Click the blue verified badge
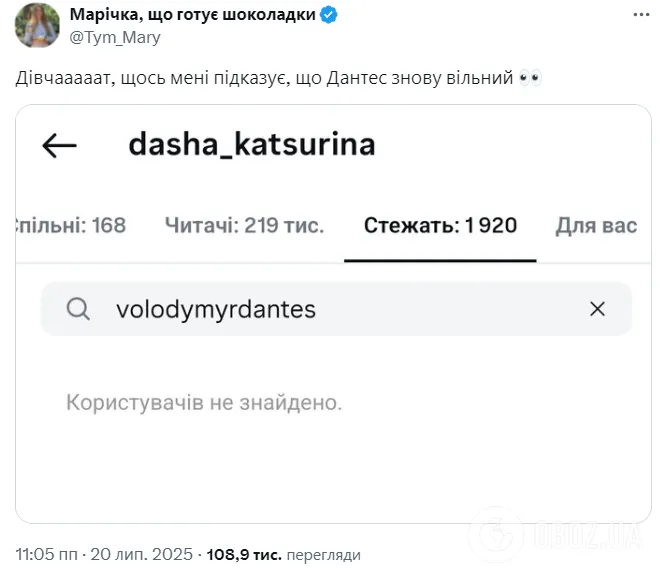 pyautogui.click(x=328, y=15)
